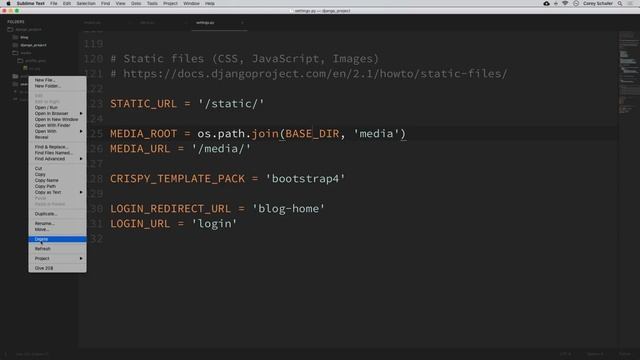640x360 pixels.
Task: Select Rename… in the context menu
Action: [x=57, y=223]
